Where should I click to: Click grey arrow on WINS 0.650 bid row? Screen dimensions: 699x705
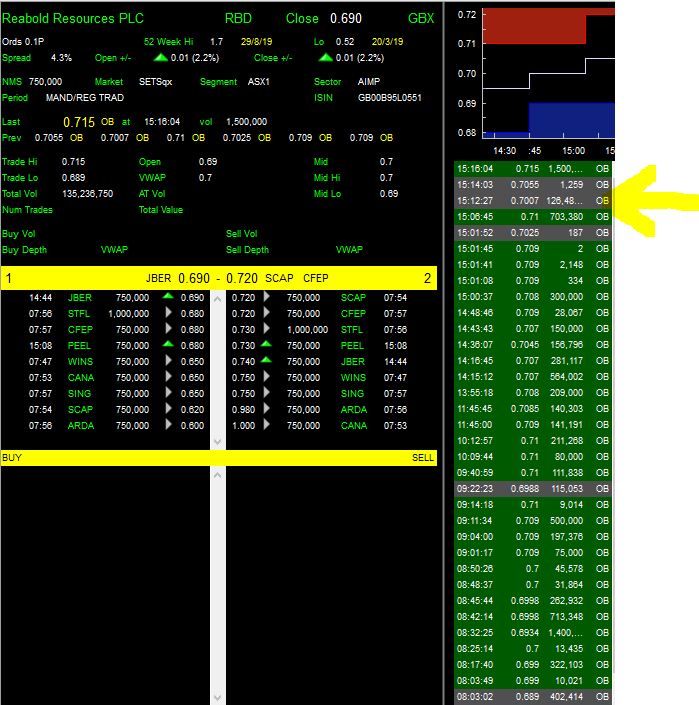coord(169,361)
